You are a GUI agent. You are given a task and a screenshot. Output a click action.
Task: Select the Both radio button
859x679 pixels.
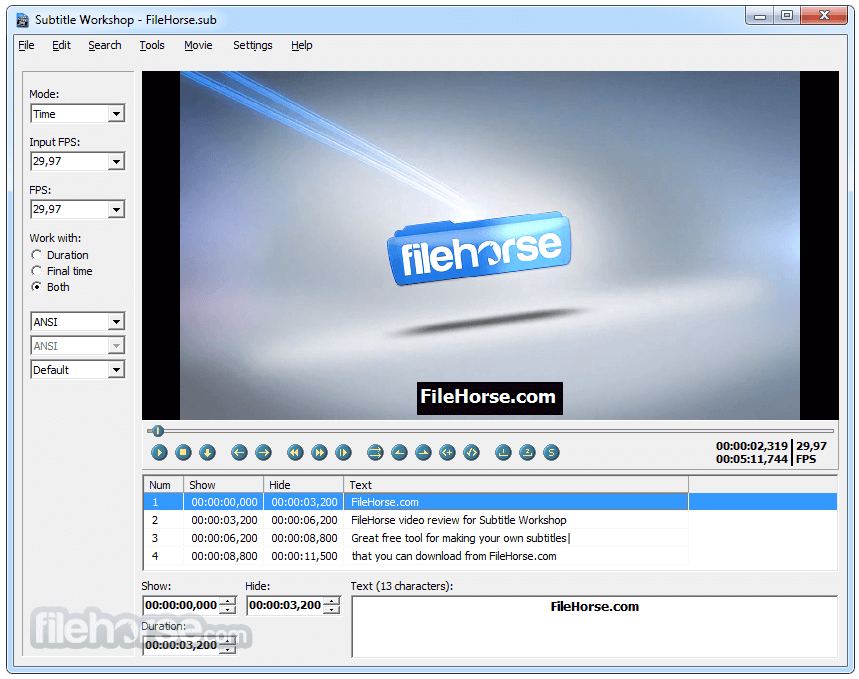point(37,287)
